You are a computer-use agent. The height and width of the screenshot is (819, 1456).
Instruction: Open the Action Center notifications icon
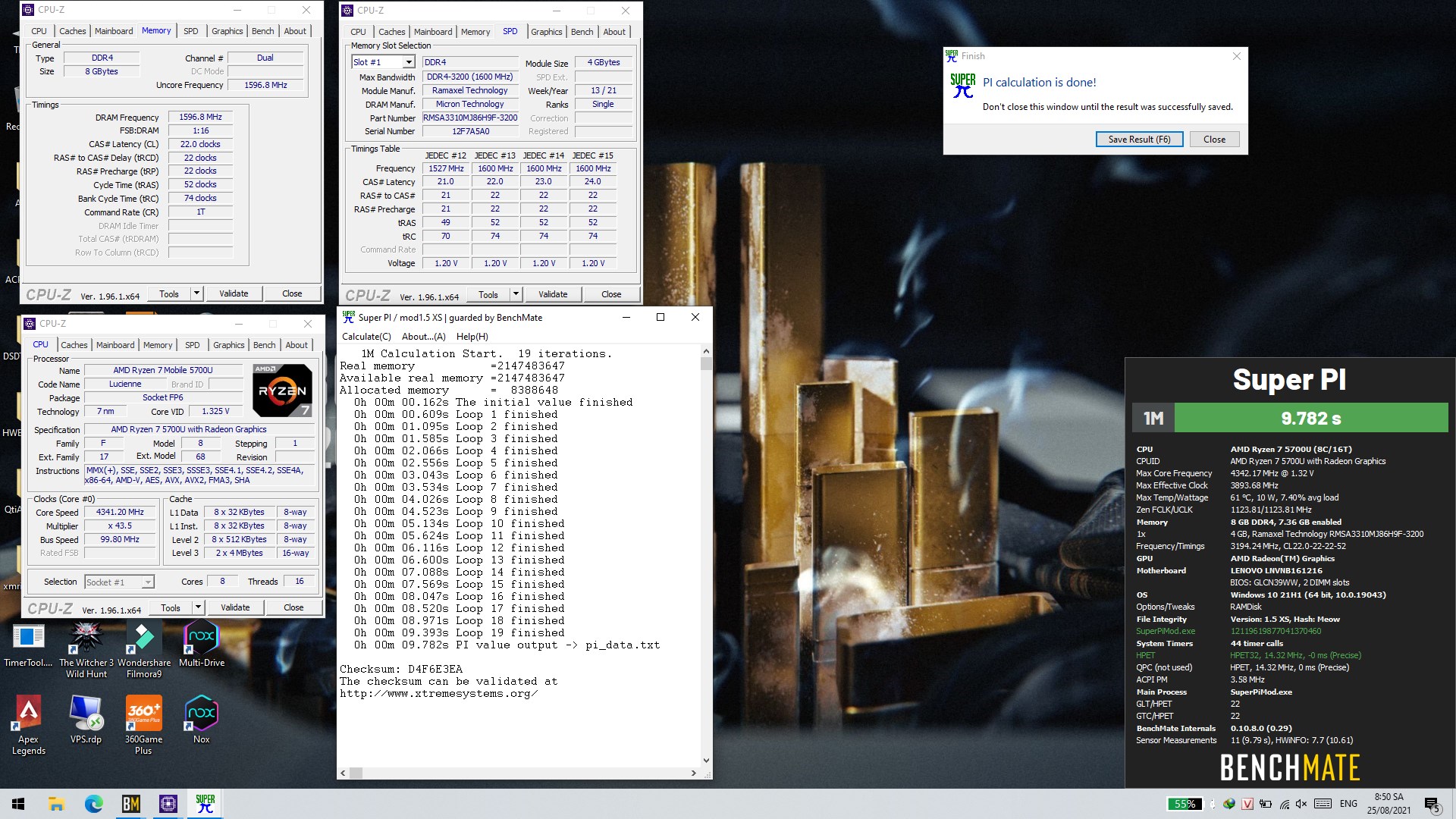coord(1432,804)
